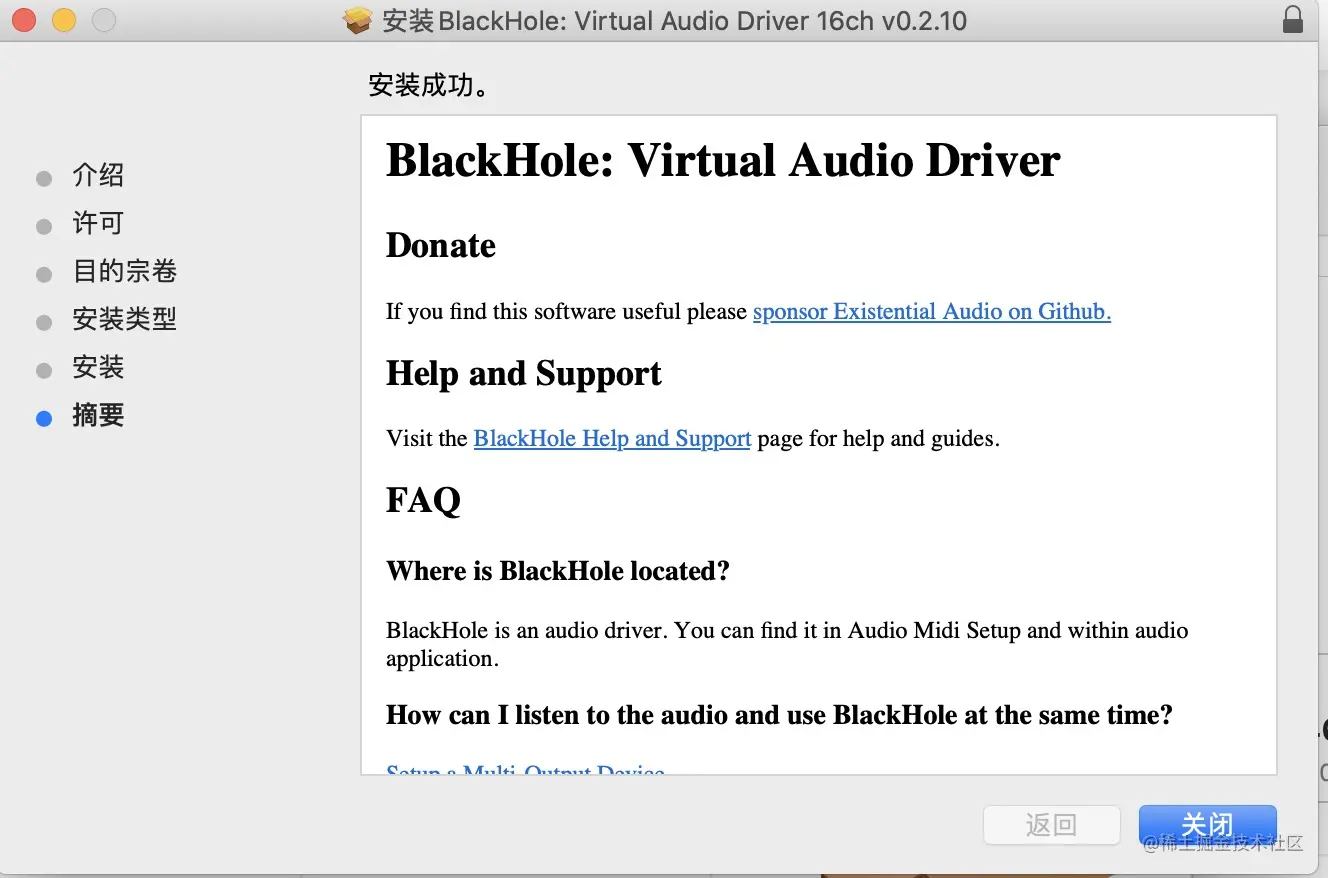Click the window title text

(x=675, y=20)
